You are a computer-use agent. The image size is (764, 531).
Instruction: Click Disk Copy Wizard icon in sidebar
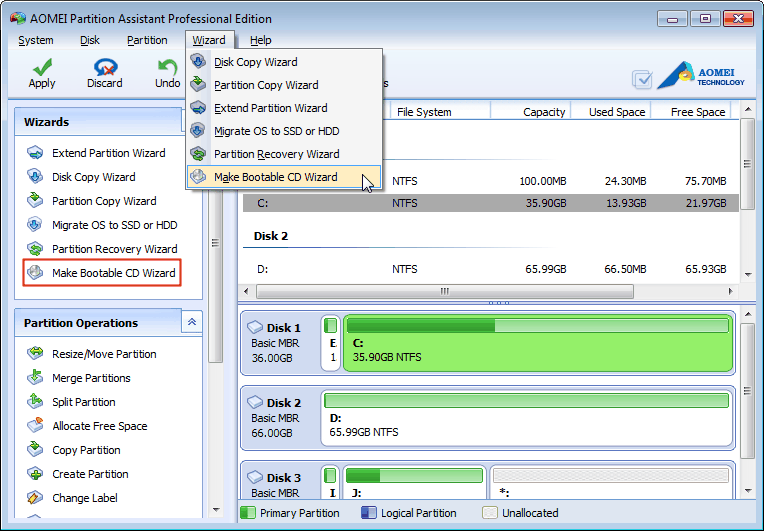coord(35,177)
